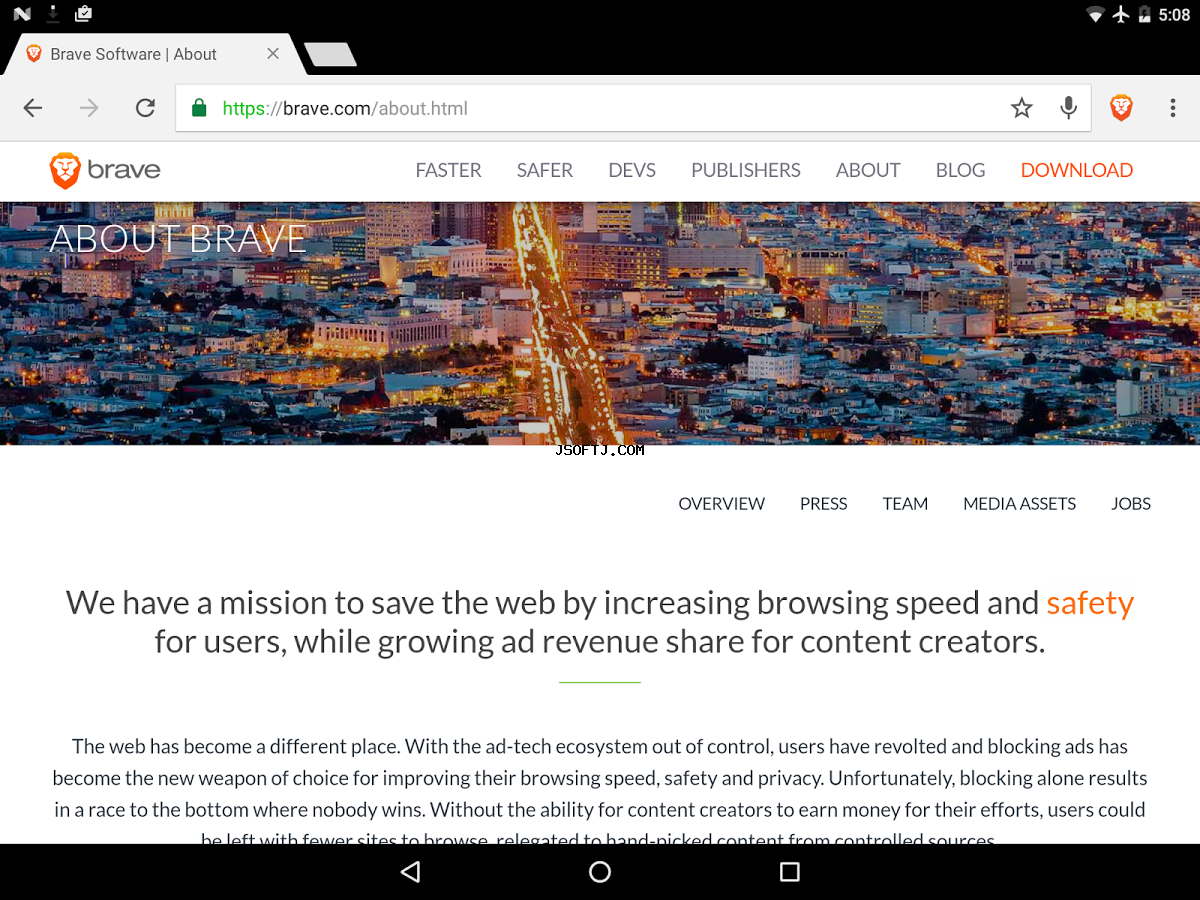Start voice search with the microphone
This screenshot has height=900, width=1200.
click(1069, 108)
